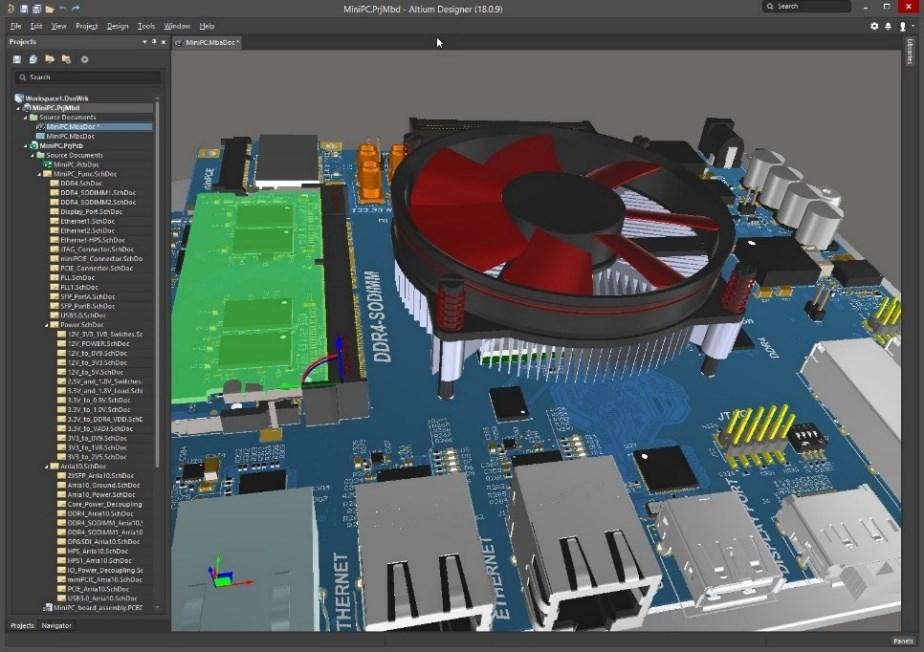Select 12V_POWER.SchDoc in the tree
The height and width of the screenshot is (652, 924).
tap(98, 344)
